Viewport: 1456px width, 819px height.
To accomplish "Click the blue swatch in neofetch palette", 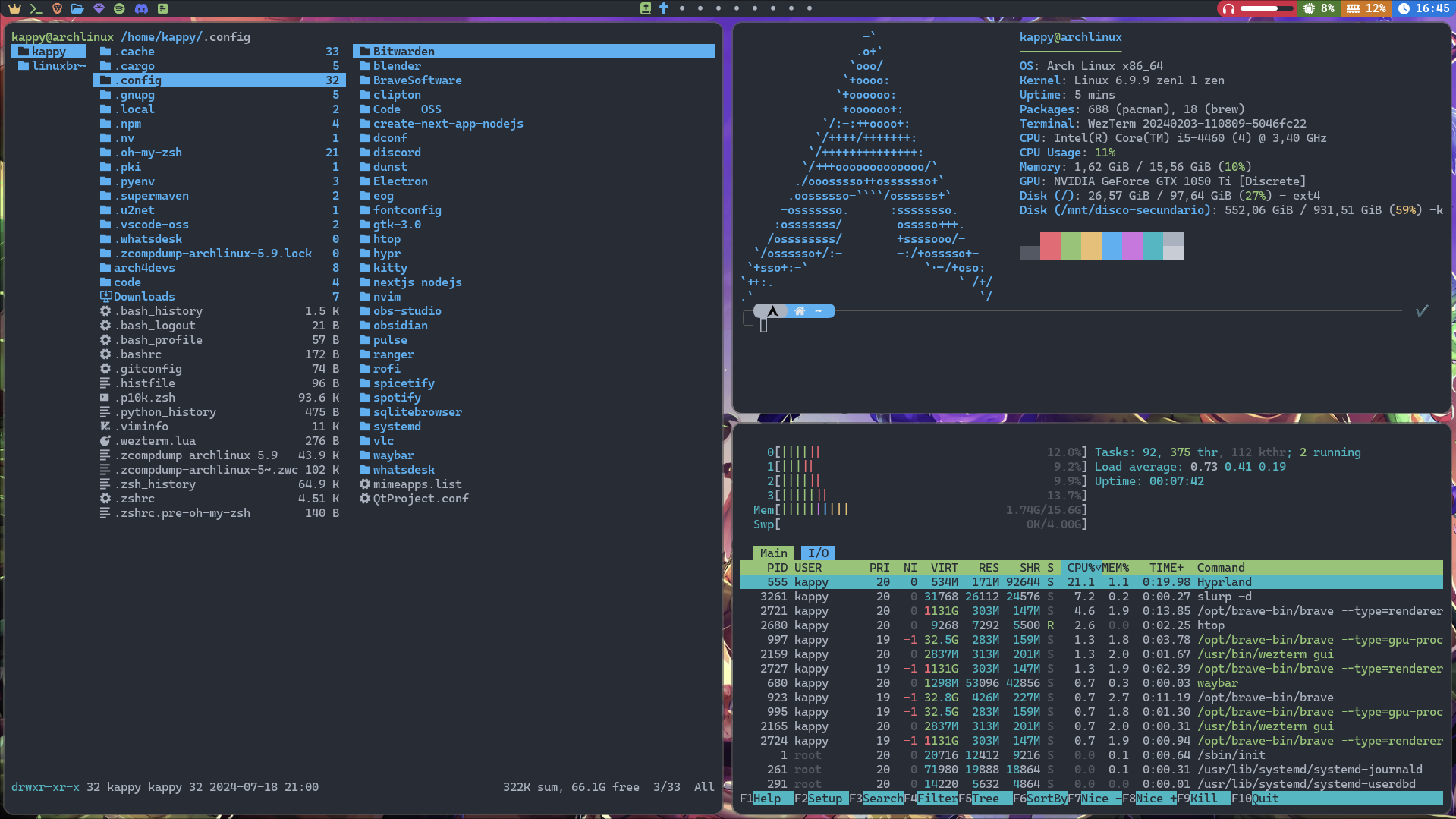I will pos(1112,246).
